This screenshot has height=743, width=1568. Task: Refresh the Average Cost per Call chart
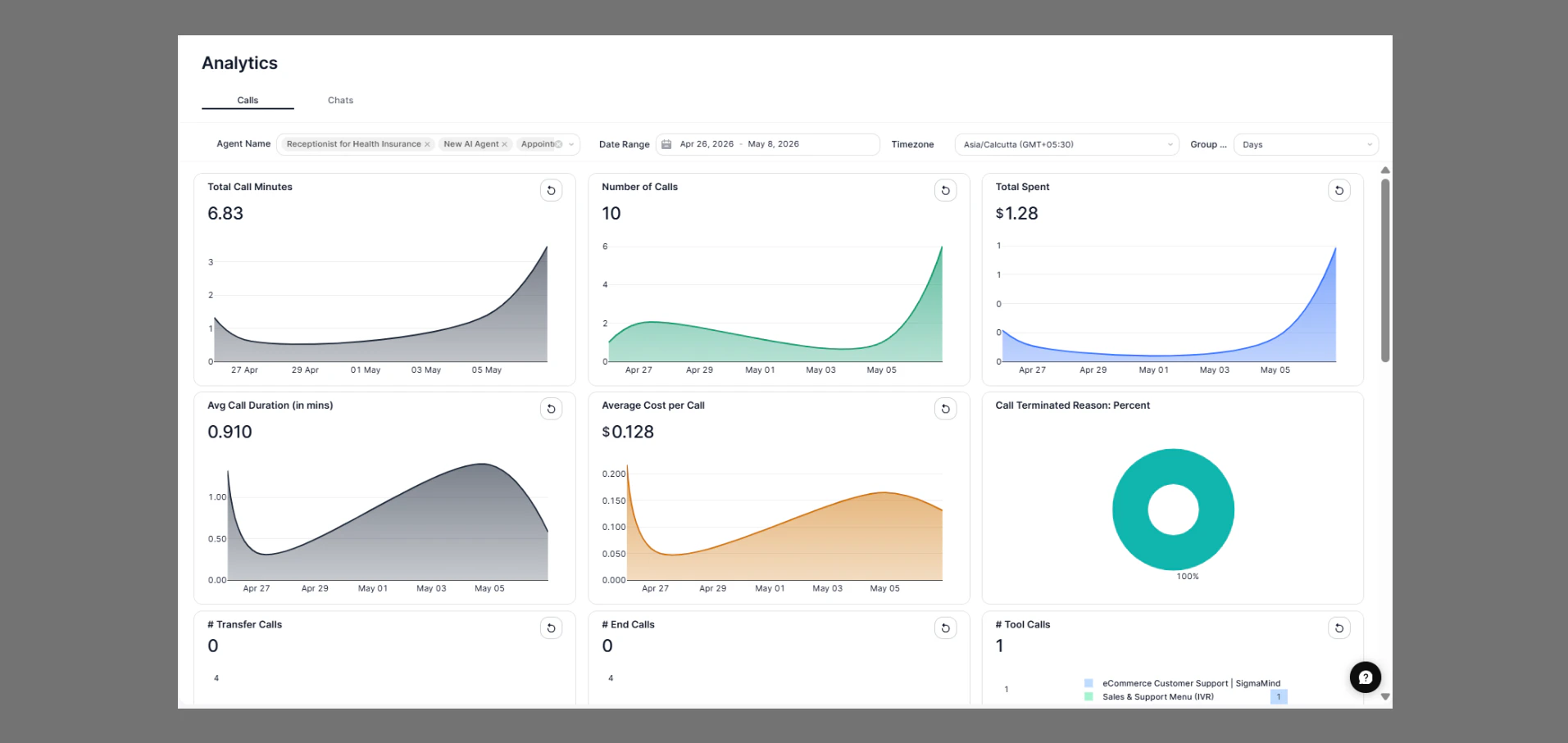point(945,410)
